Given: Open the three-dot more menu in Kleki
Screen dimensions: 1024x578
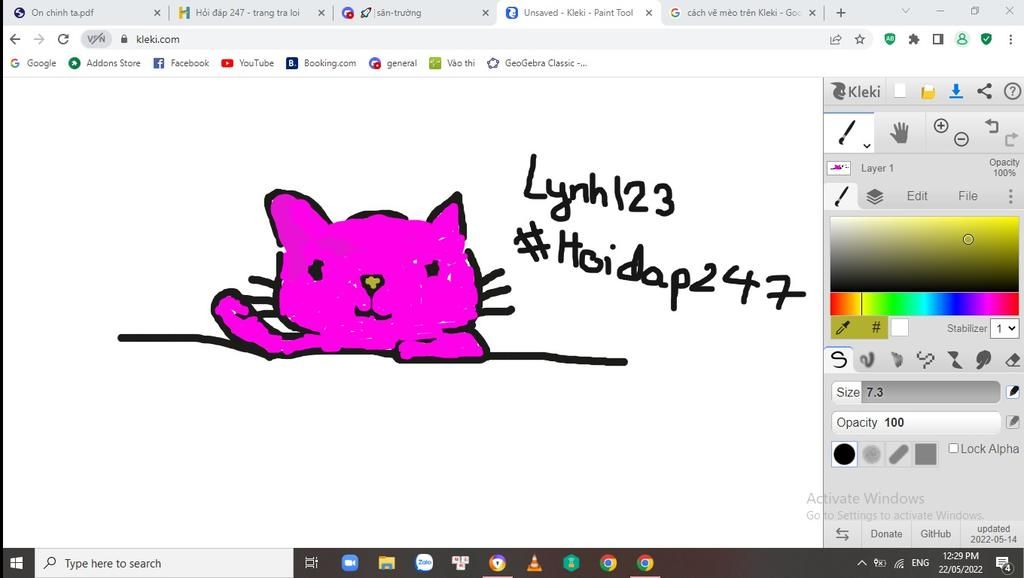Looking at the screenshot, I should pyautogui.click(x=1011, y=196).
